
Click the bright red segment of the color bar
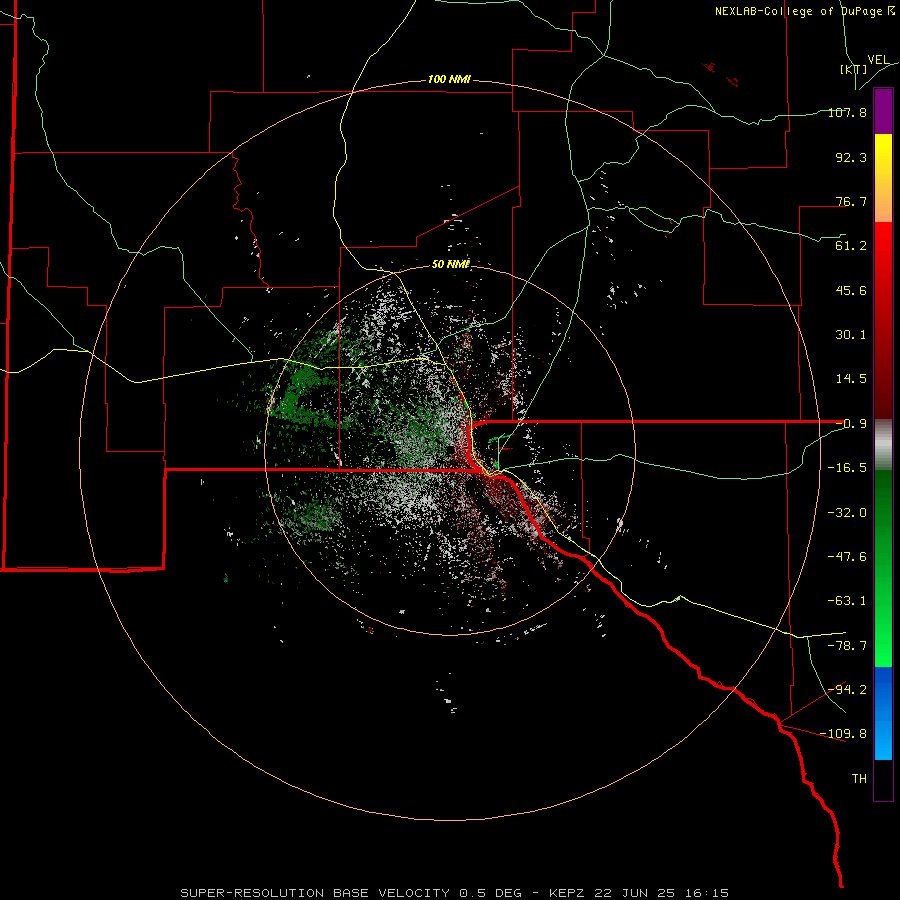pyautogui.click(x=883, y=246)
